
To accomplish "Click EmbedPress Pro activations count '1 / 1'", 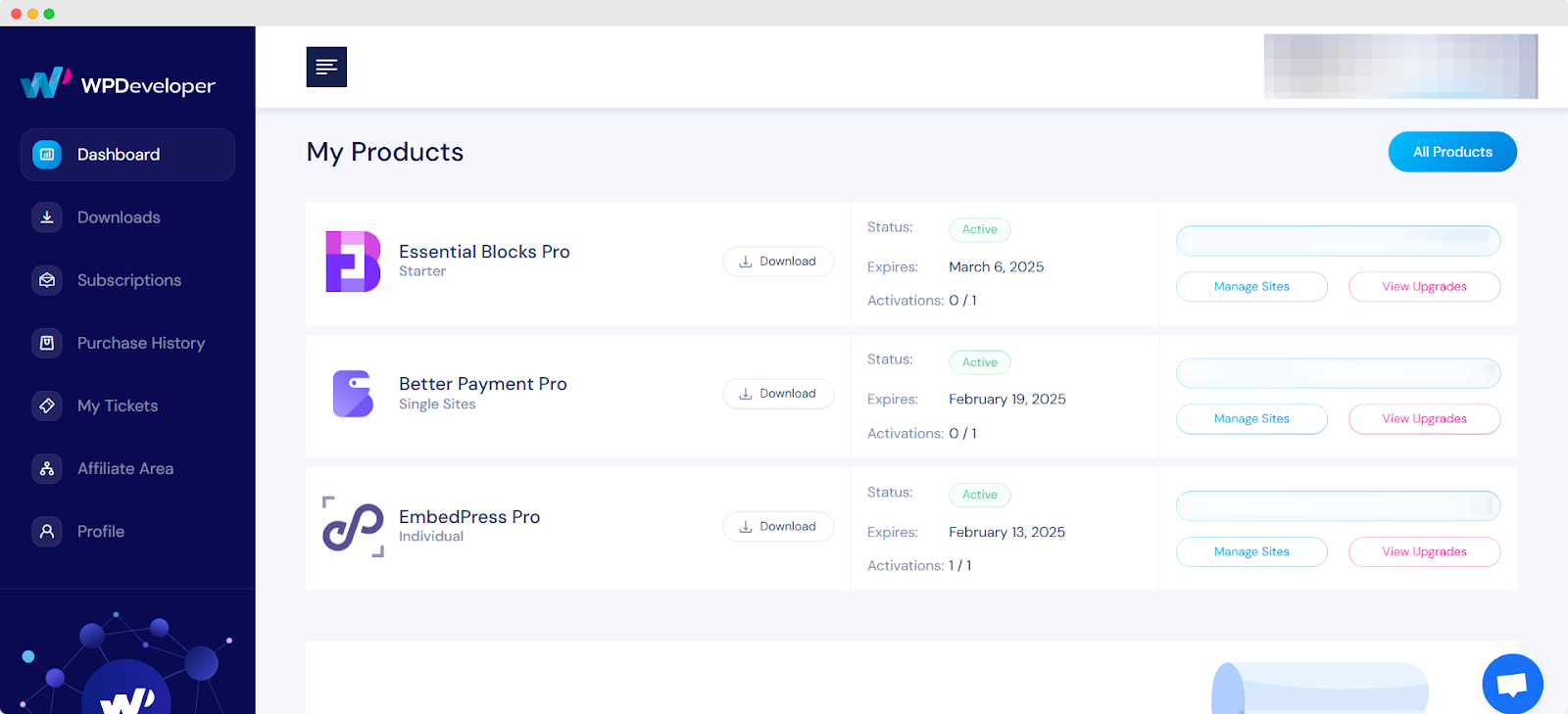I will (x=960, y=566).
